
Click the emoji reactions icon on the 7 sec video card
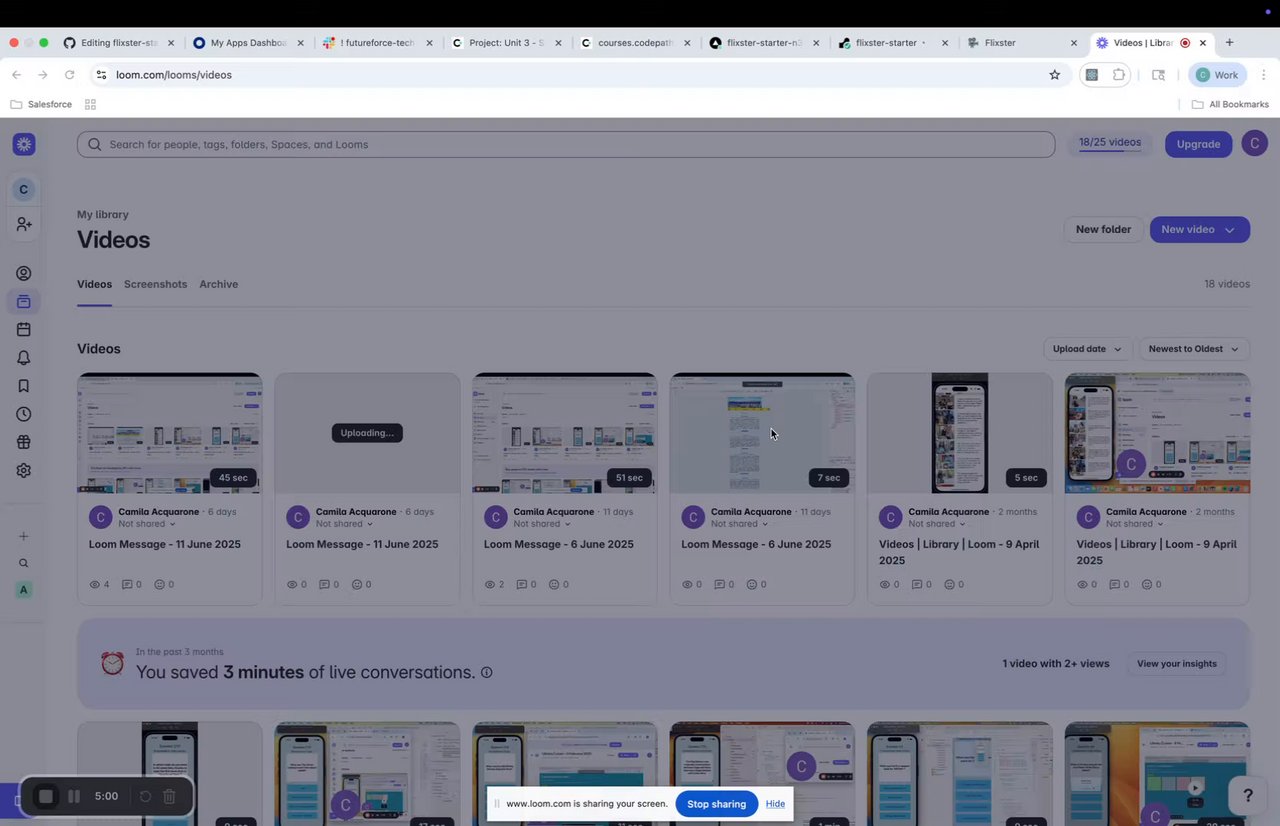pyautogui.click(x=752, y=584)
